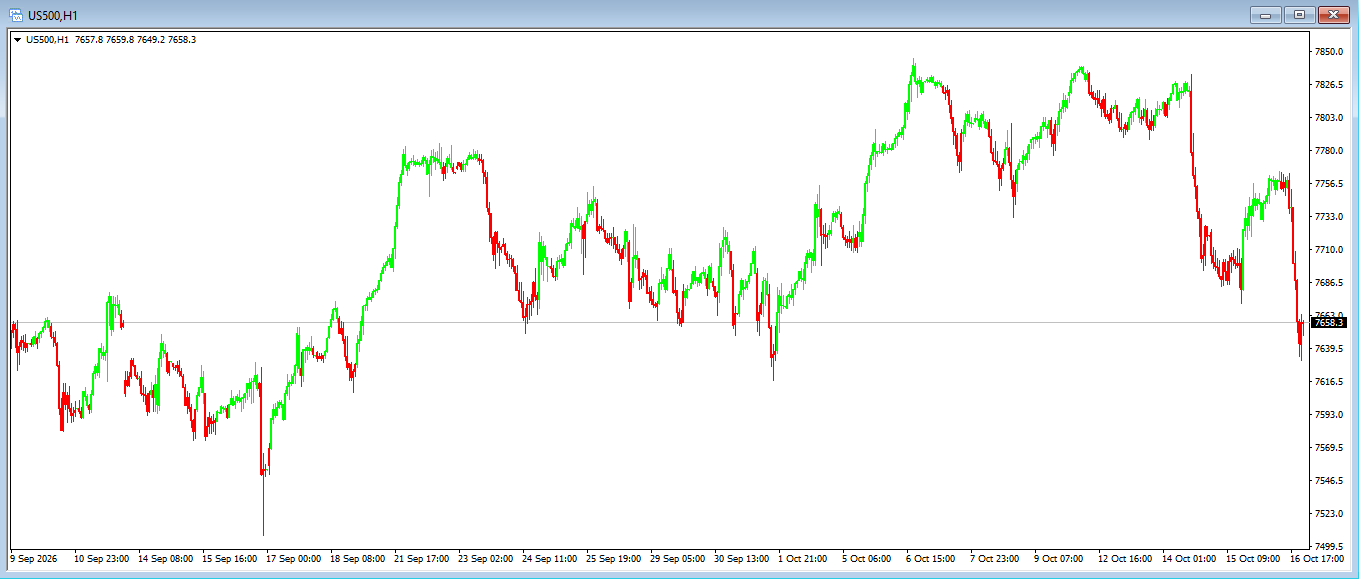The width and height of the screenshot is (1359, 579).
Task: Click the 9 Oct 07:00 time label
Action: point(1059,559)
